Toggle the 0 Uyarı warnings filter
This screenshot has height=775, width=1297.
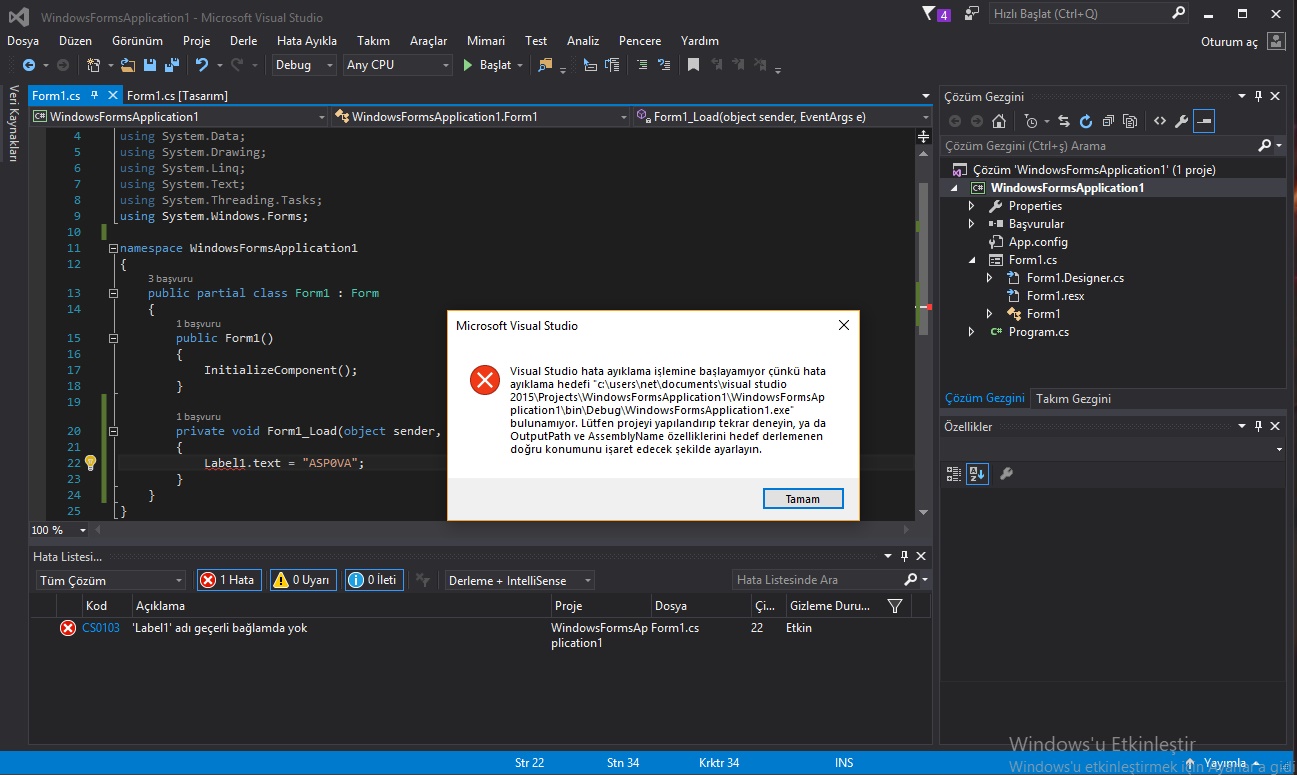point(303,580)
